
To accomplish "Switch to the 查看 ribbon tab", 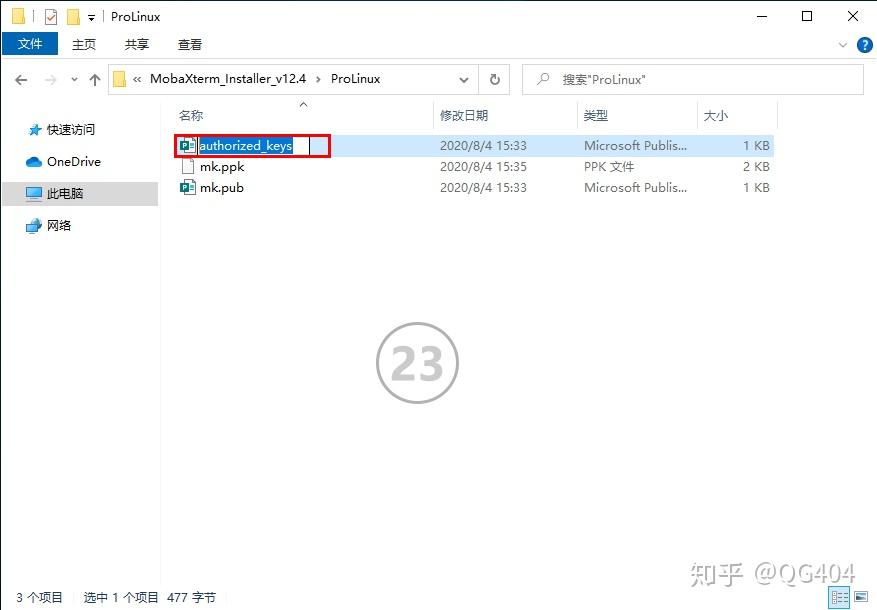I will (x=190, y=44).
